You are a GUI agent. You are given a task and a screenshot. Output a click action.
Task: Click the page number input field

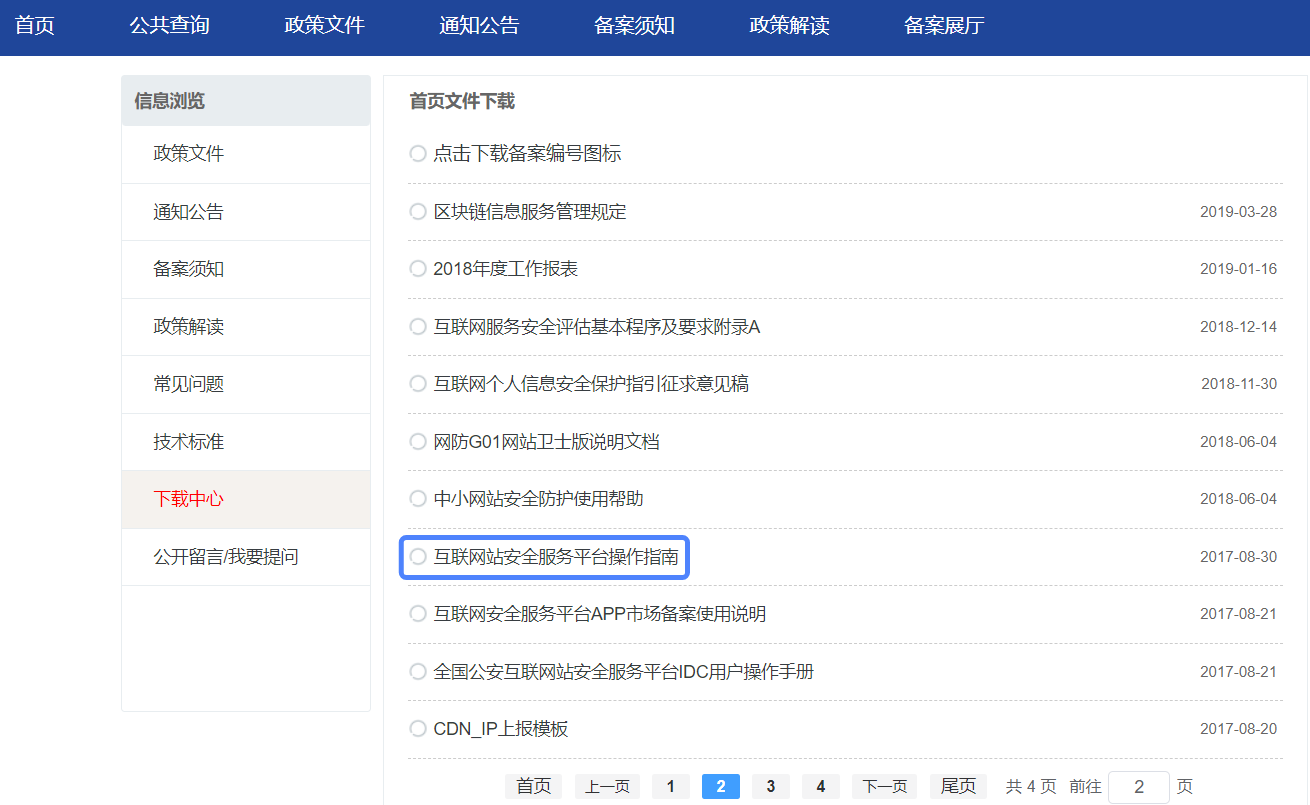click(1138, 787)
